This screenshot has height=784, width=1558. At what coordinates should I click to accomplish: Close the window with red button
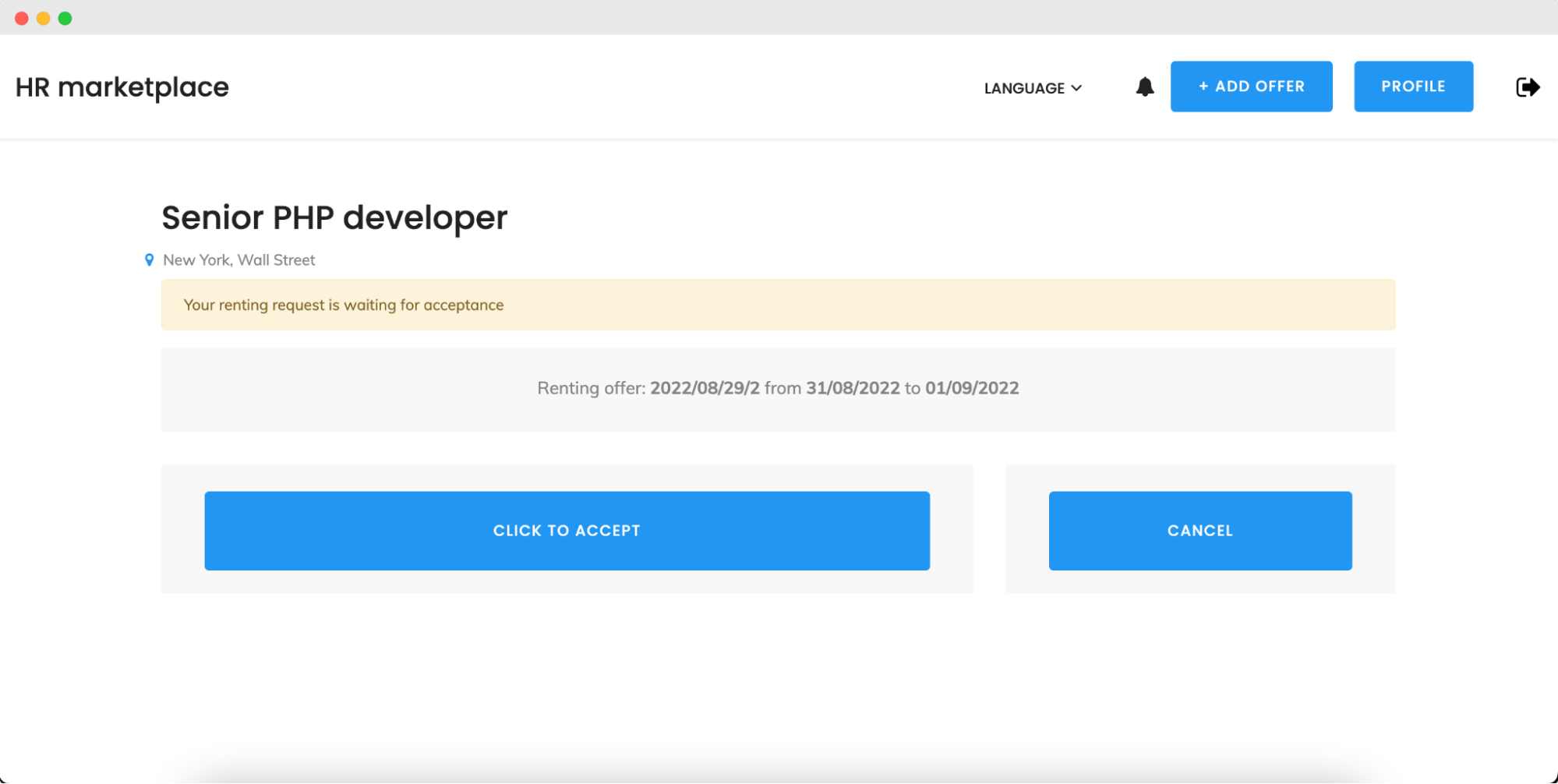click(x=22, y=18)
